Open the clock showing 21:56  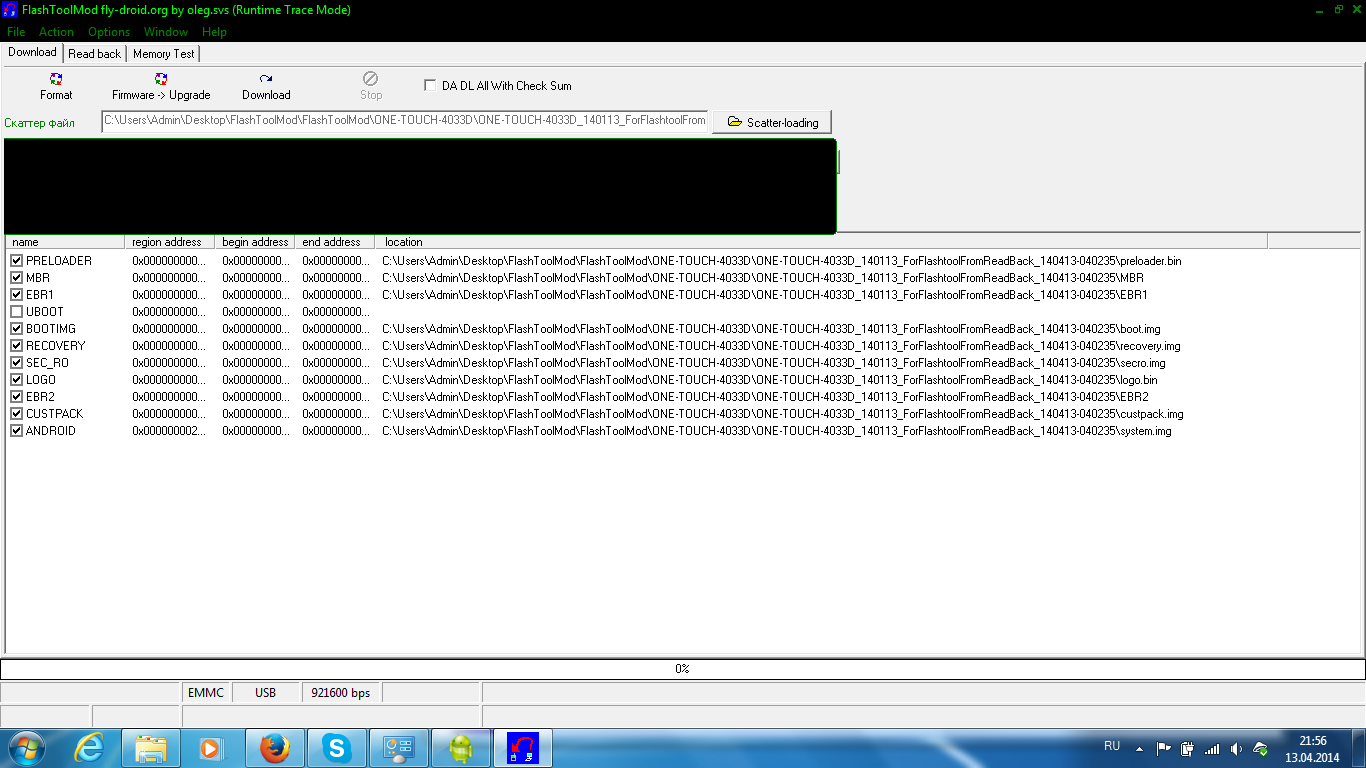pos(1312,749)
